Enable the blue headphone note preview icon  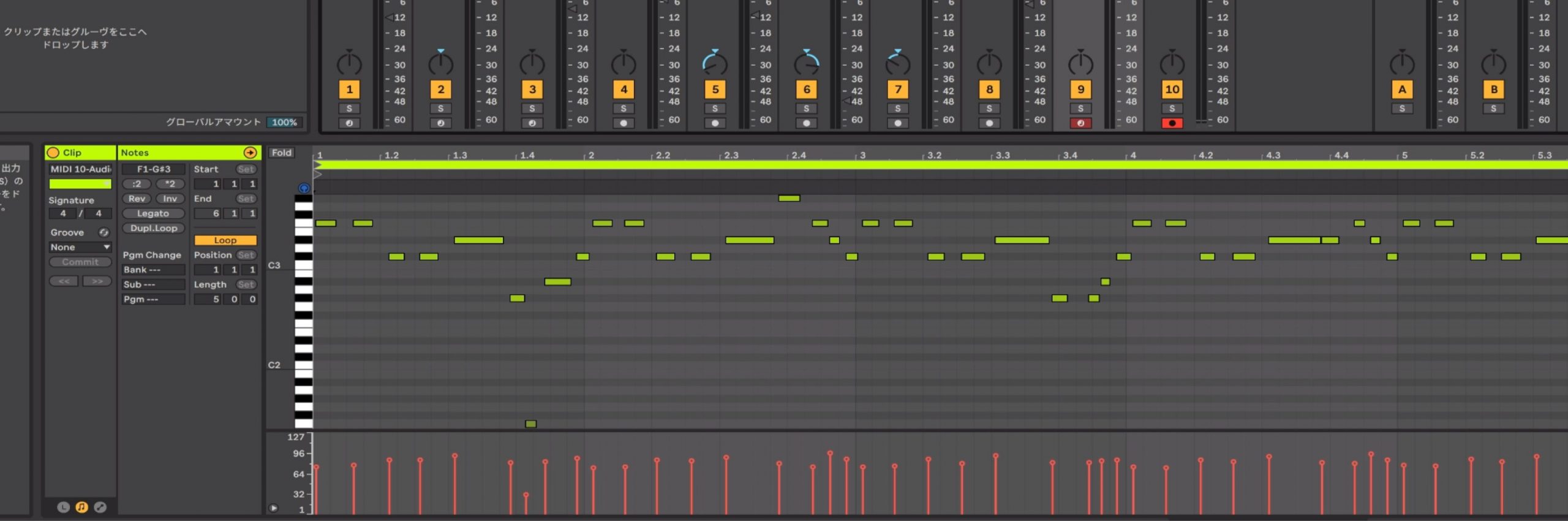pyautogui.click(x=304, y=188)
